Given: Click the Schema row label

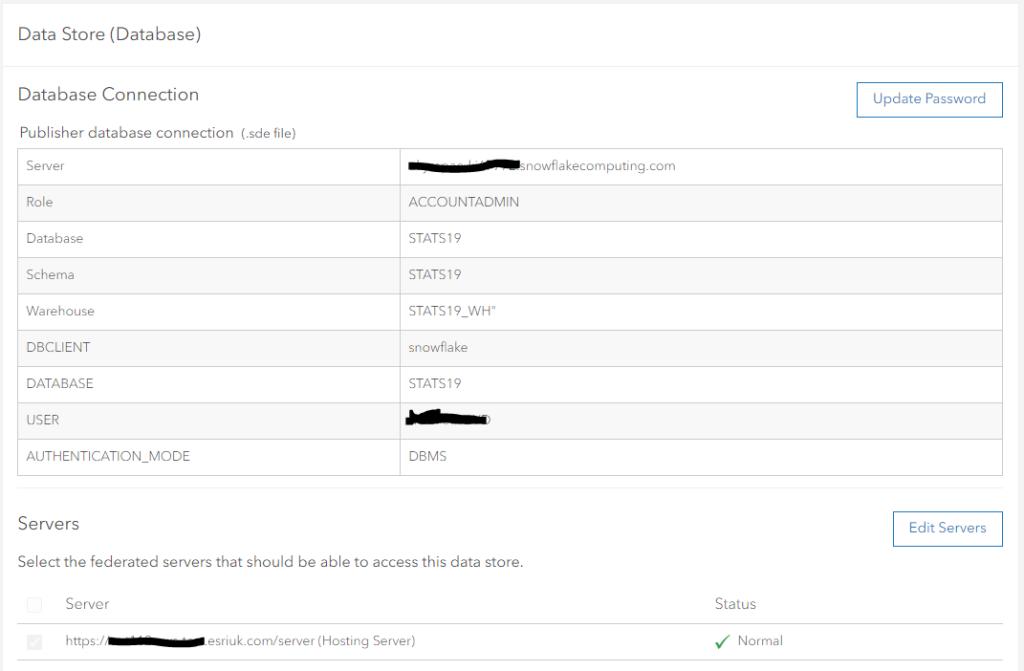Looking at the screenshot, I should (x=50, y=274).
